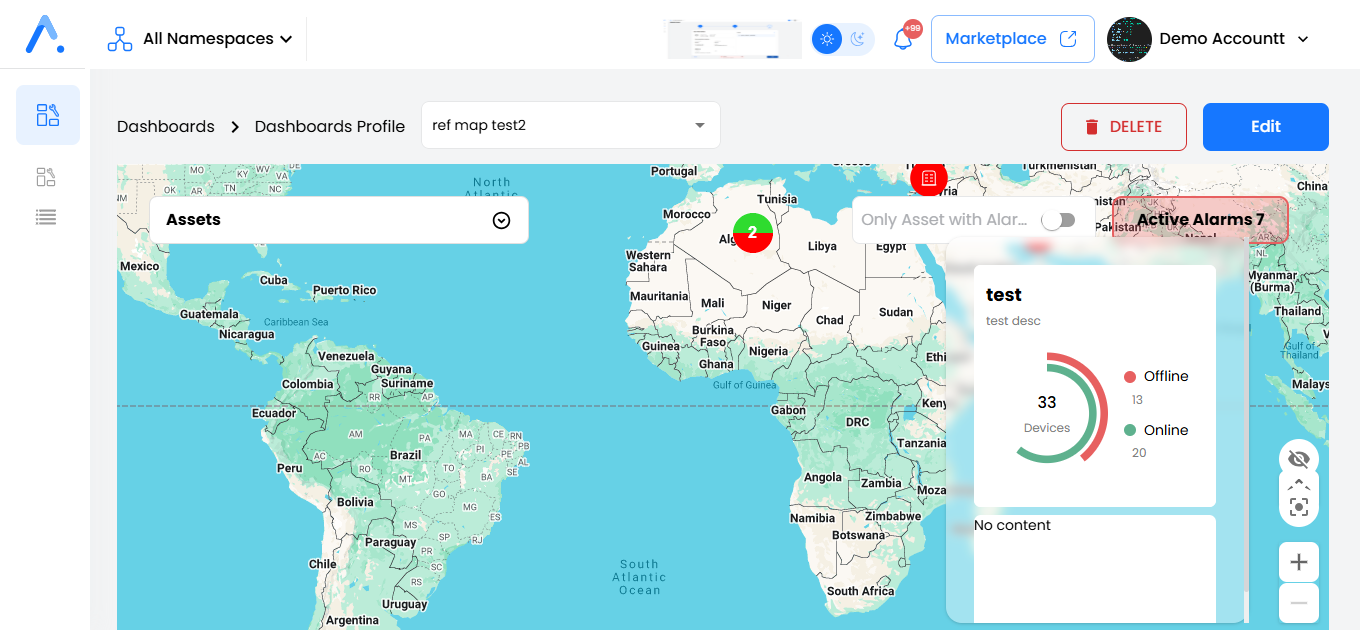Open the list view icon in the left sidebar
Screen dimensions: 1360x630
pyautogui.click(x=45, y=216)
